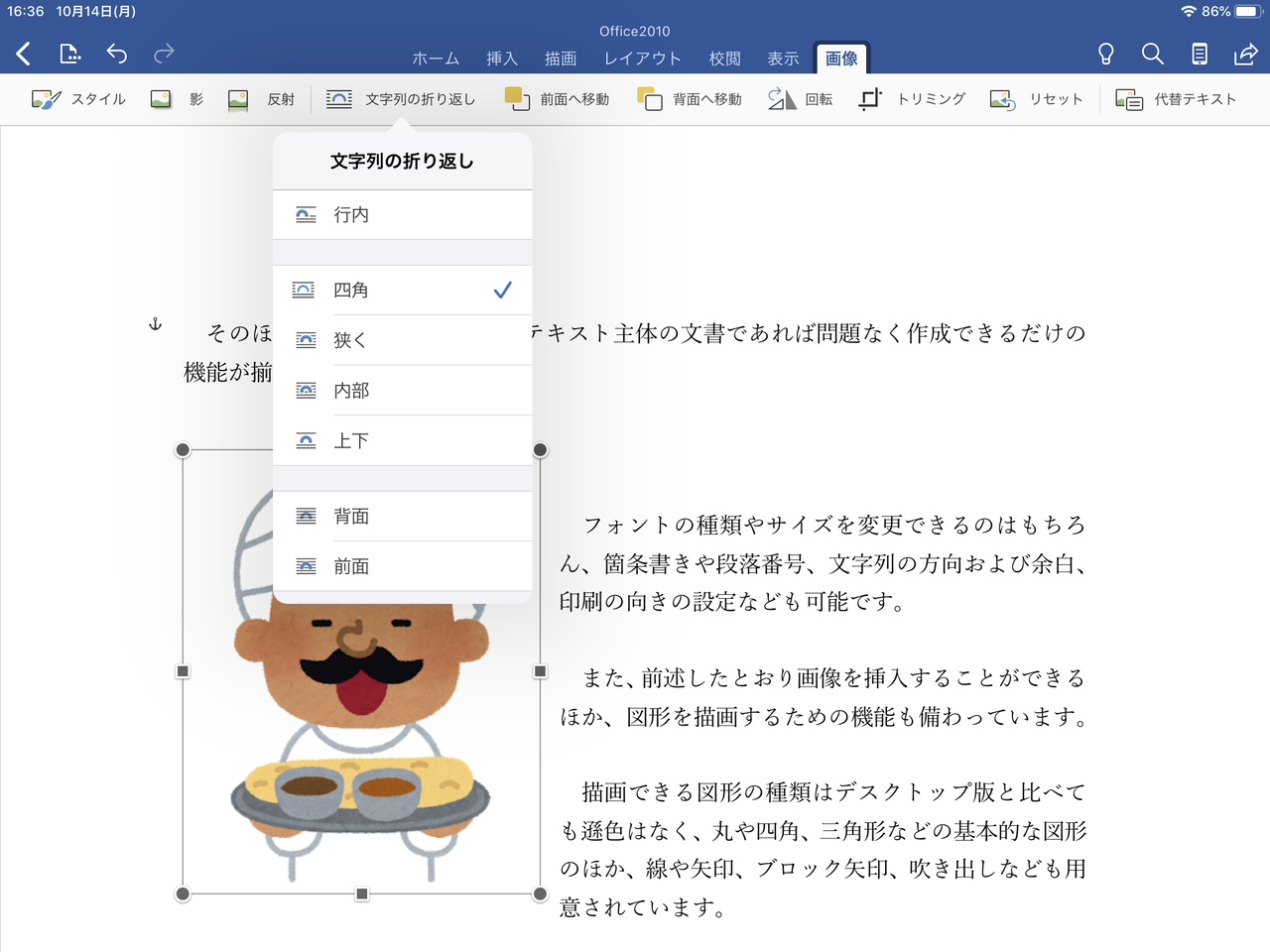Screen dimensions: 1270x952
Task: Select the image's bottom-middle resize handle
Action: (362, 893)
